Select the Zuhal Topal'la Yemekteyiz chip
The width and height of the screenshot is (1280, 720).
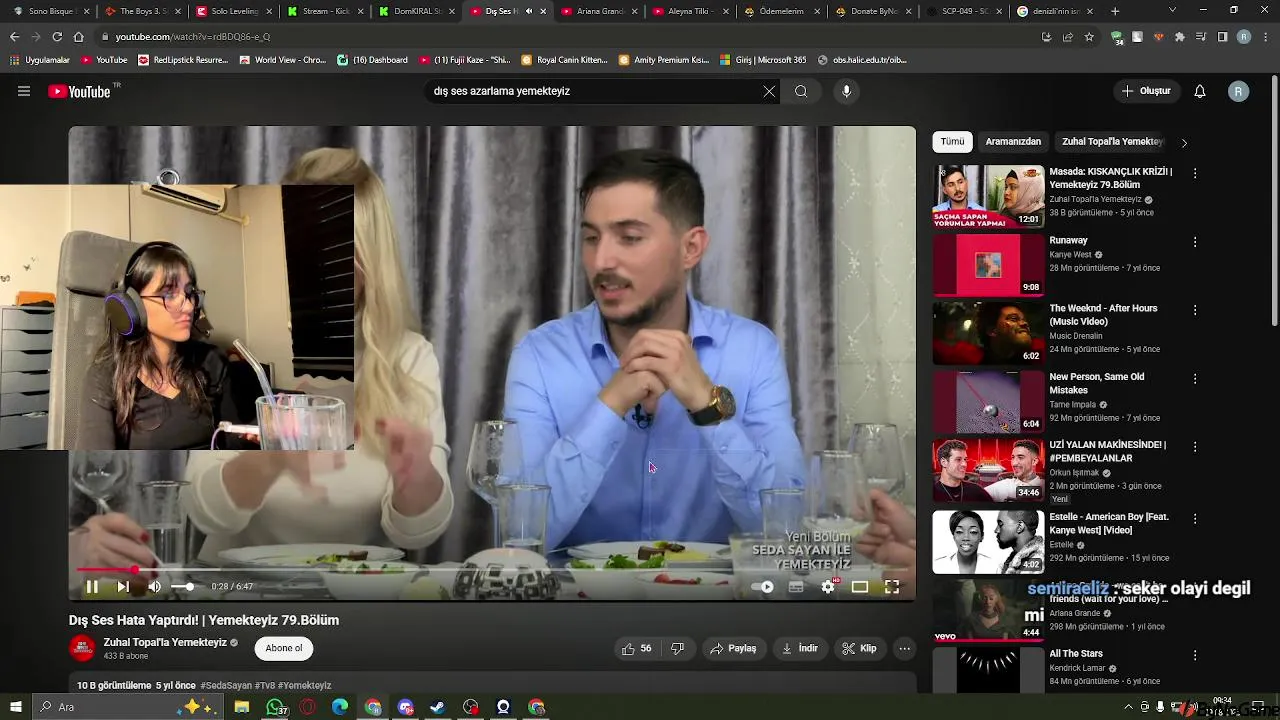click(x=1113, y=142)
